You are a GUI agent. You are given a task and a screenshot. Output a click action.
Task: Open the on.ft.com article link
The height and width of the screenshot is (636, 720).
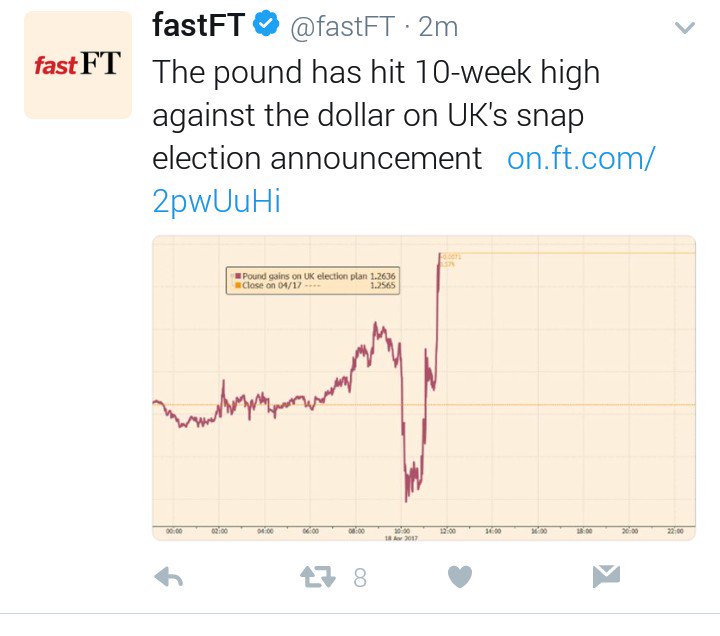[581, 158]
